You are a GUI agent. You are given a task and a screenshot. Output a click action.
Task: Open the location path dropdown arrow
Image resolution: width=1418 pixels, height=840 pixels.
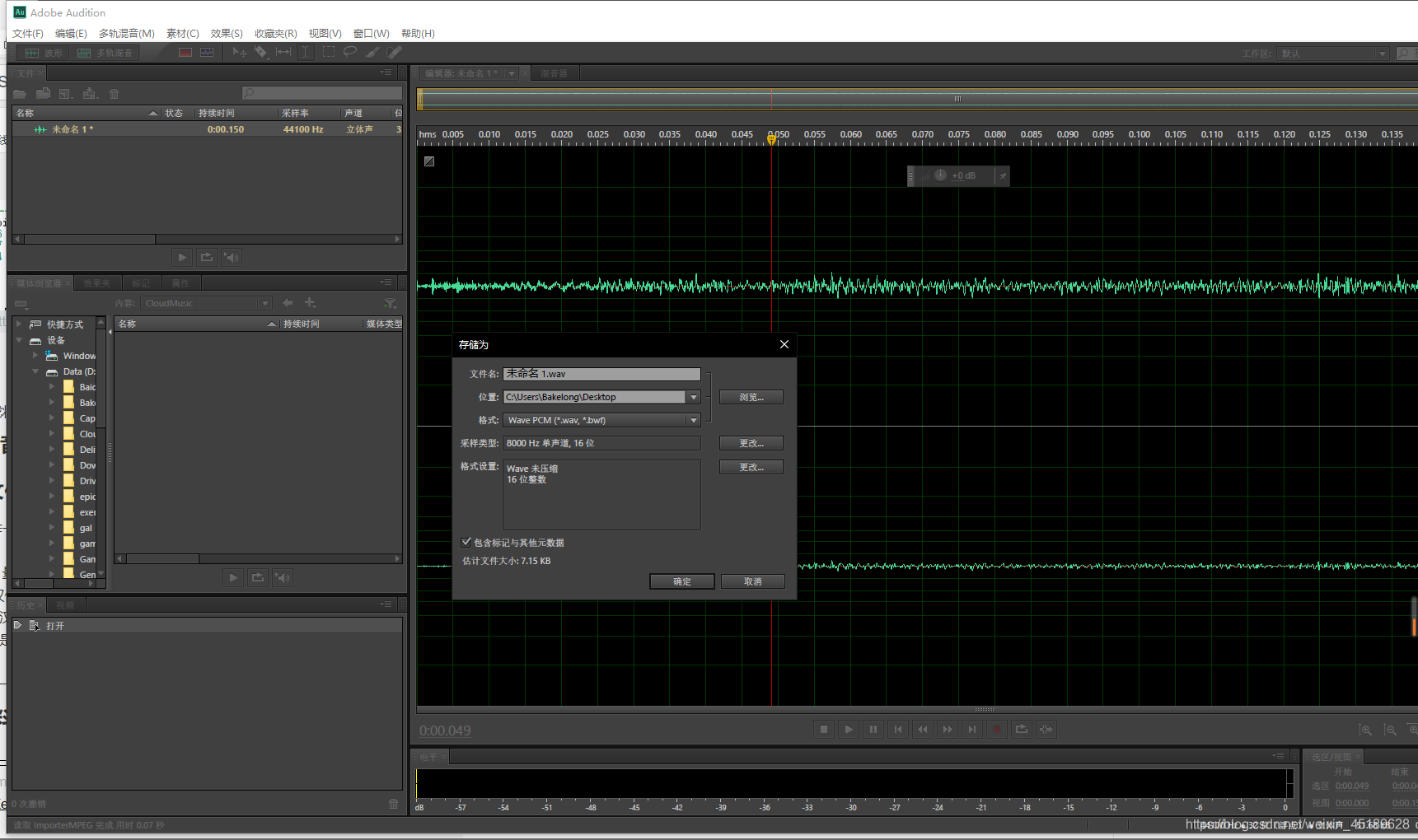tap(694, 397)
